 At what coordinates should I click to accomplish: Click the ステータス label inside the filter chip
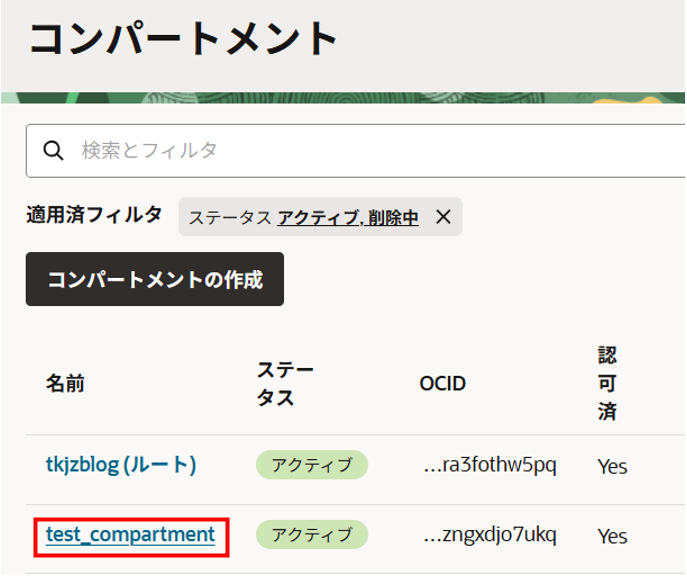click(x=230, y=217)
